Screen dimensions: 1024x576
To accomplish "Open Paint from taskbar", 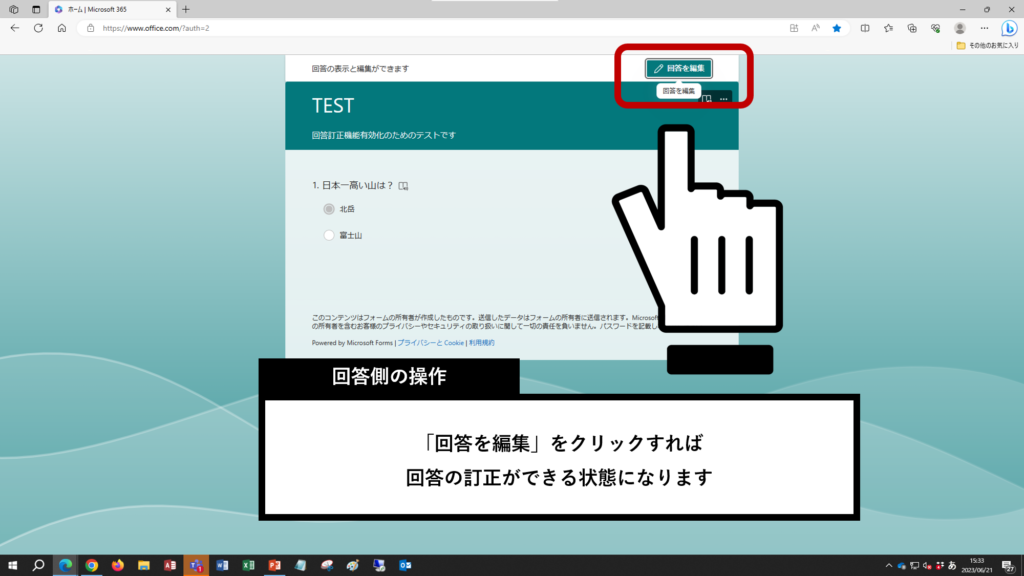I will 353,566.
